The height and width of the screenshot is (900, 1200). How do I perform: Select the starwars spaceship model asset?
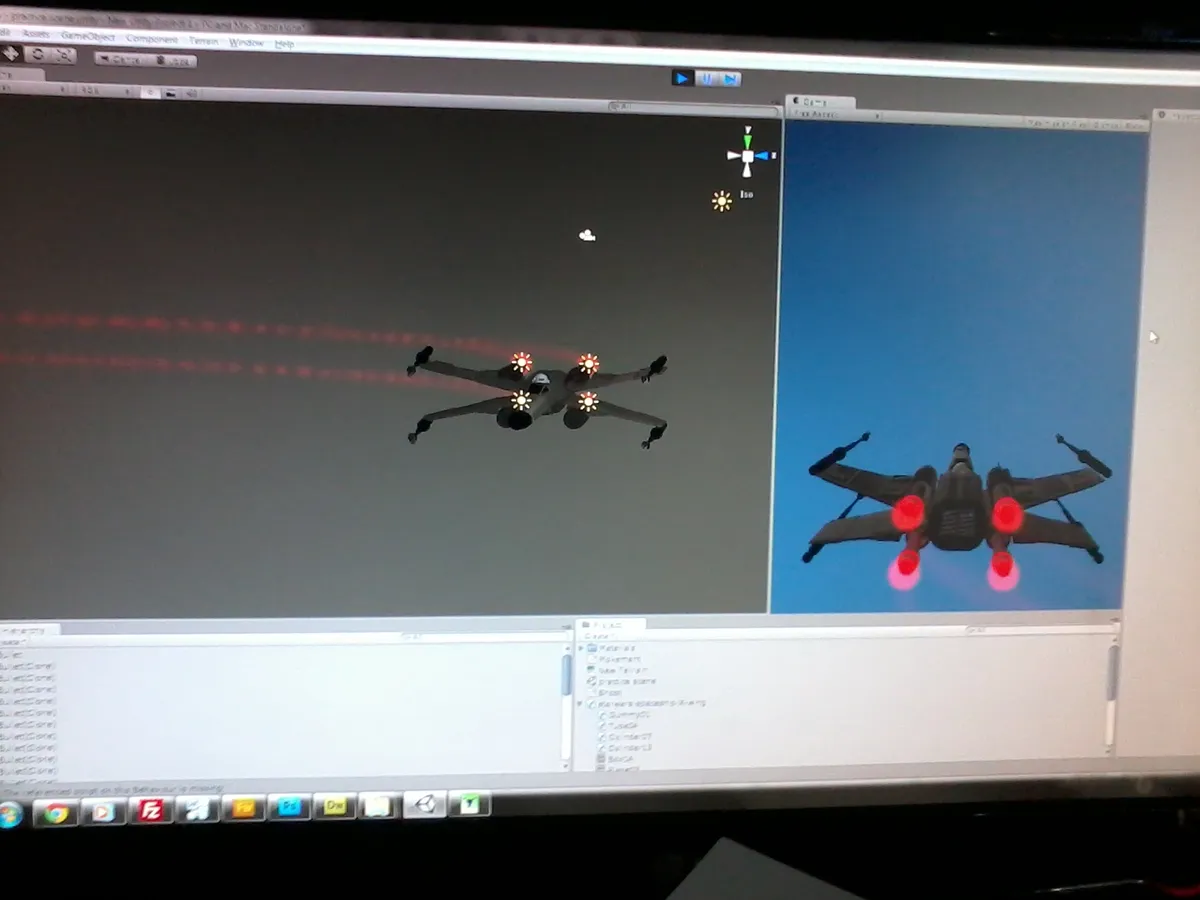tap(648, 703)
